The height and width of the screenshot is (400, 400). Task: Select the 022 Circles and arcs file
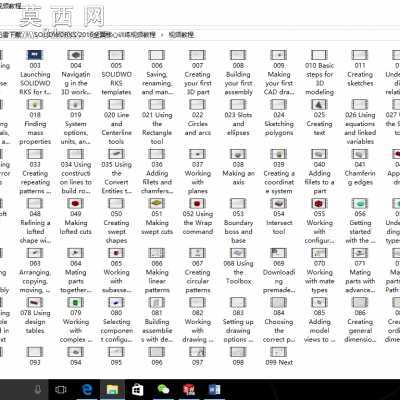coord(197,118)
